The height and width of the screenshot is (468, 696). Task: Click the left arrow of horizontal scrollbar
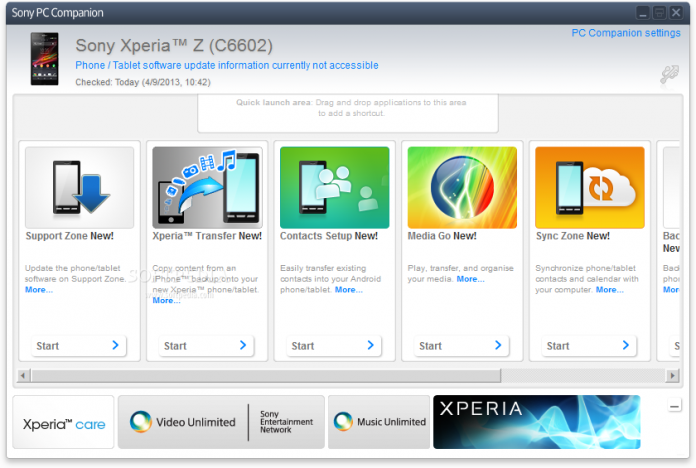(x=24, y=376)
